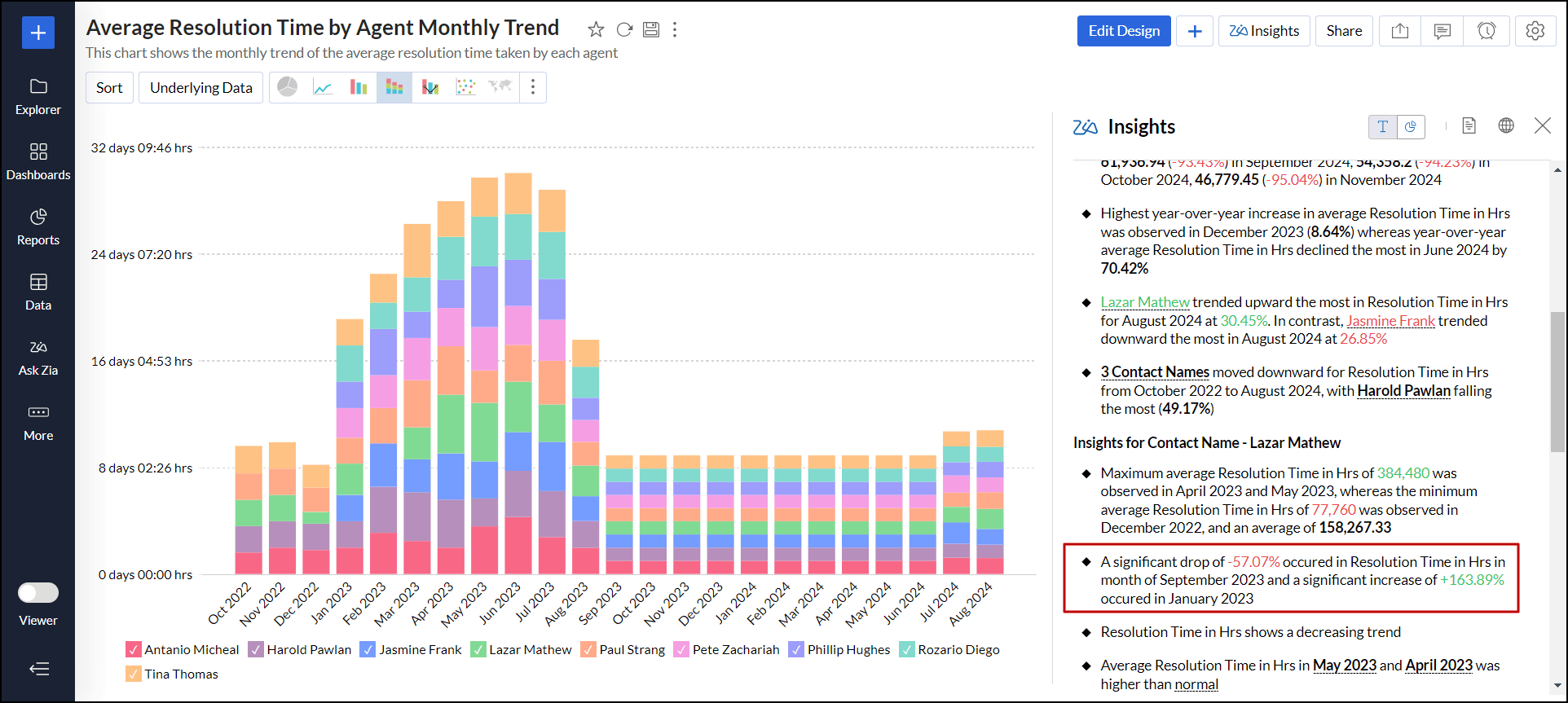The width and height of the screenshot is (1568, 703).
Task: Expand the sidebar using the bottom arrow
Action: 38,669
